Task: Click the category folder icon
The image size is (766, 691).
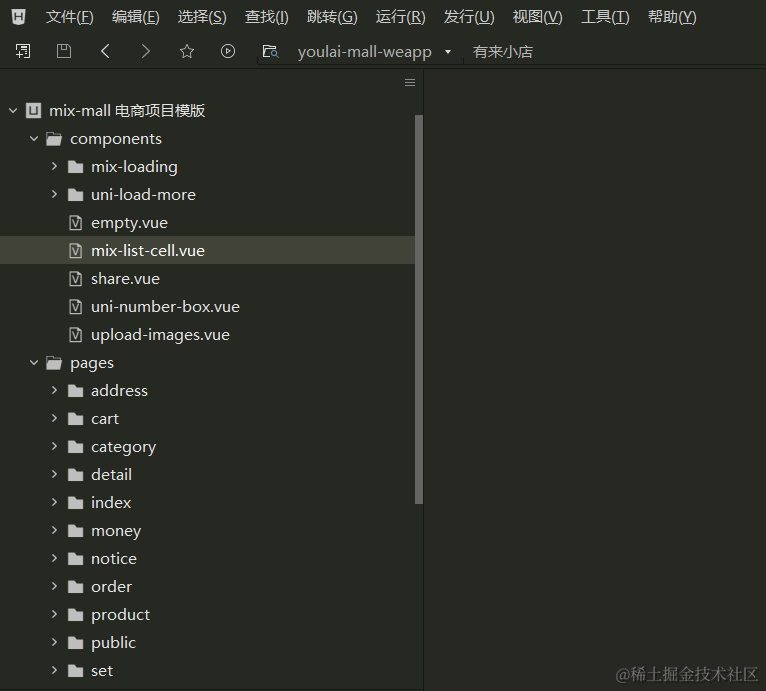Action: [75, 447]
